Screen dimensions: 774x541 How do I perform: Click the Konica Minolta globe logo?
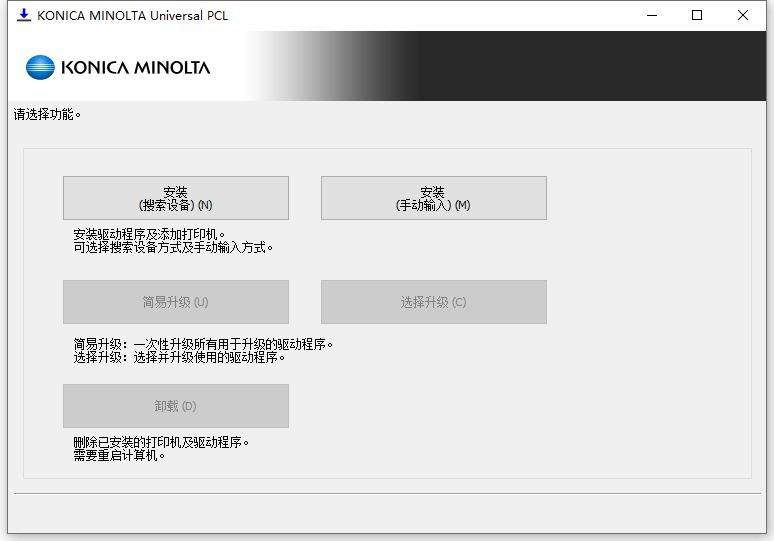click(x=40, y=67)
